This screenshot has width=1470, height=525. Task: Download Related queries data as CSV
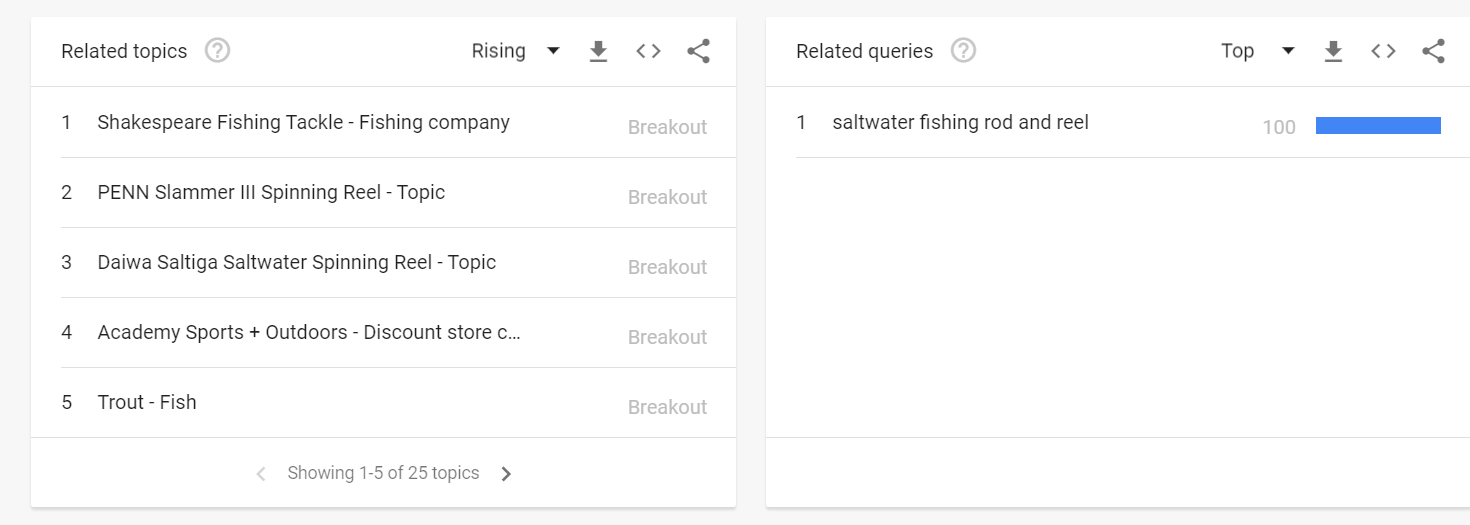(x=1333, y=51)
